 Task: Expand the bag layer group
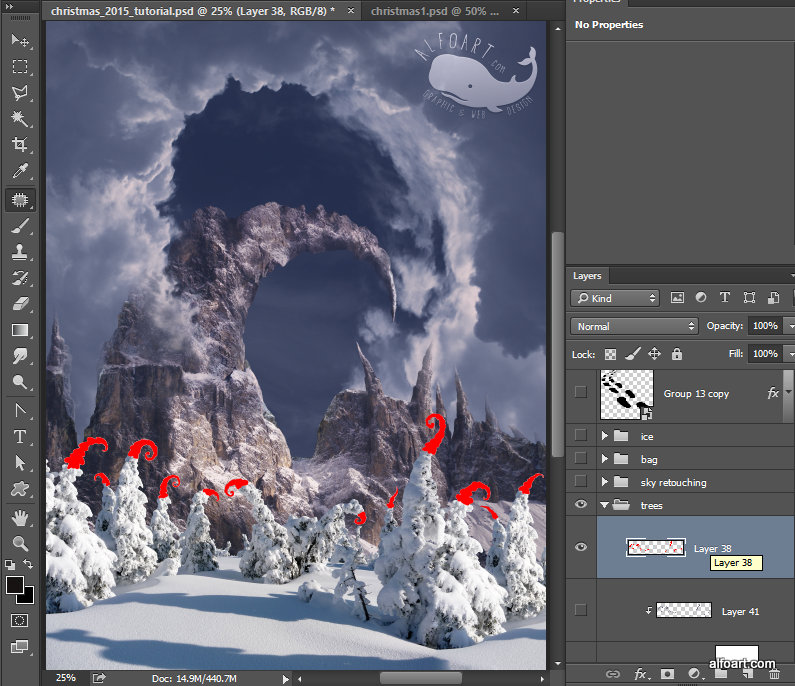tap(604, 460)
